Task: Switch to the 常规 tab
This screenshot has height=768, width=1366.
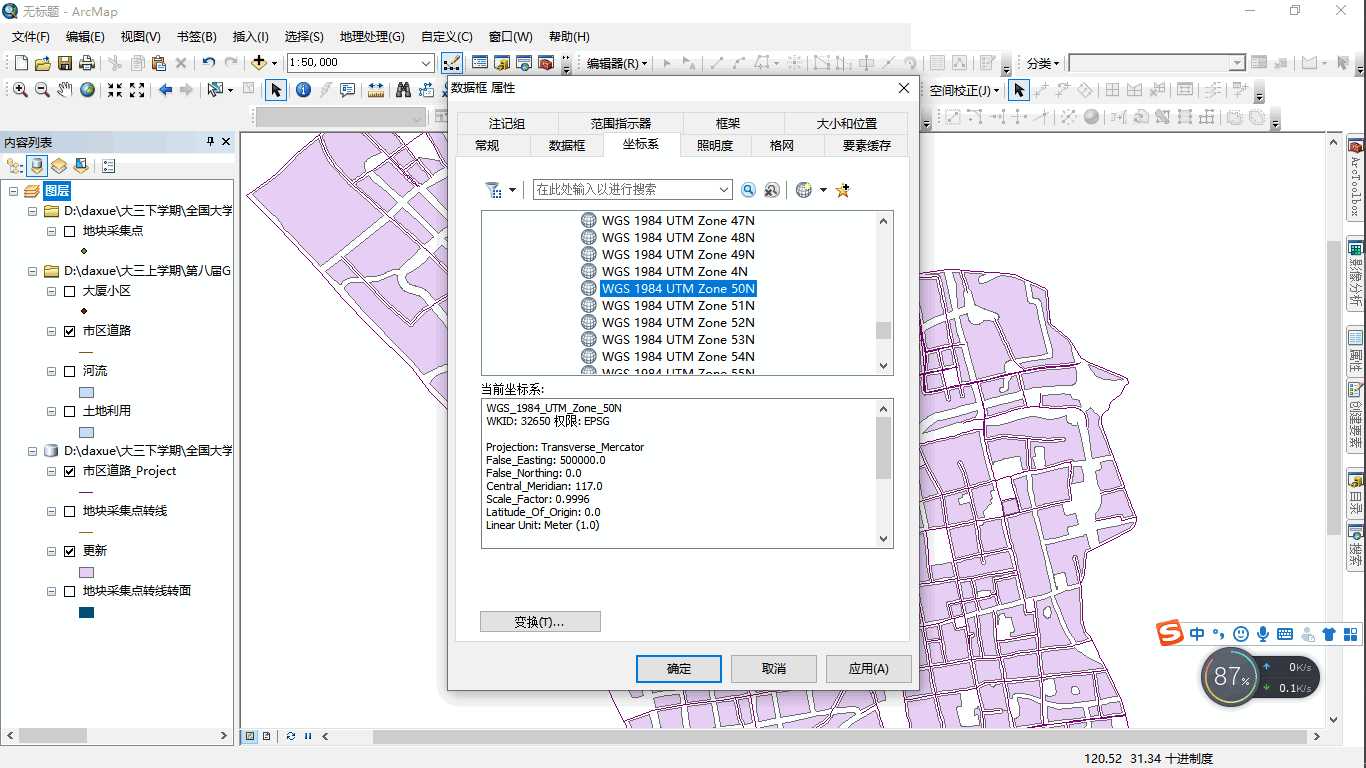Action: 487,146
